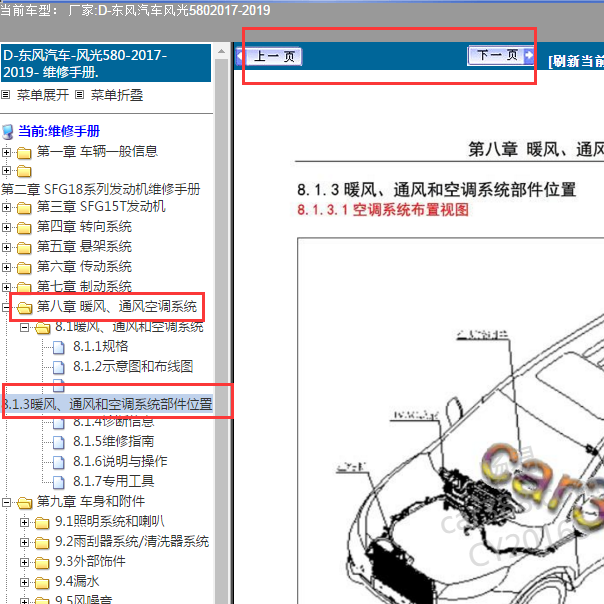Collapse the 第九章 车身和附件 node
Image resolution: width=604 pixels, height=604 pixels.
click(x=8, y=502)
